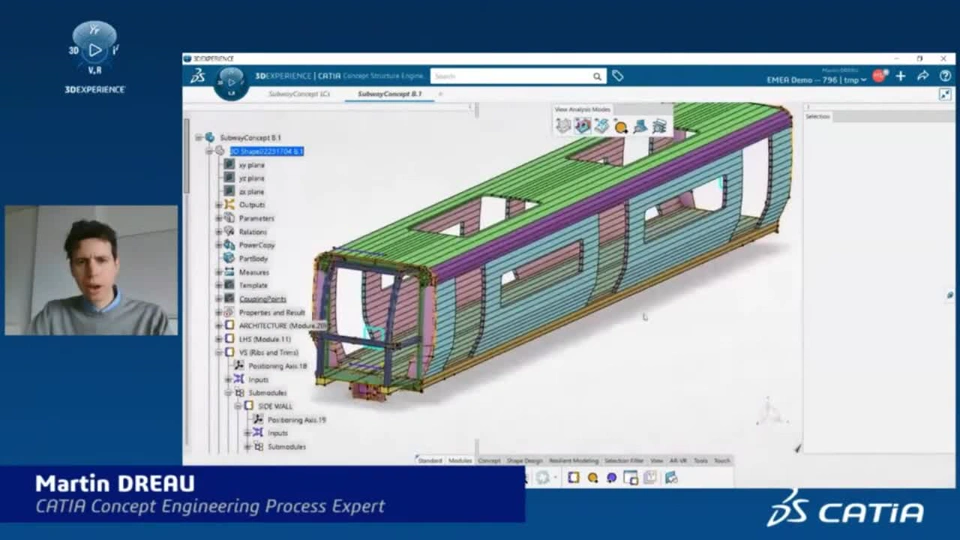Open the Modules toolbar tab
The height and width of the screenshot is (540, 960).
point(460,460)
